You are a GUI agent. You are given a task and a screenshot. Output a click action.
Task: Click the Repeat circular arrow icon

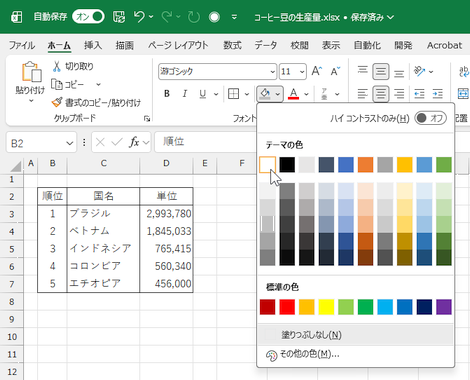(x=193, y=17)
